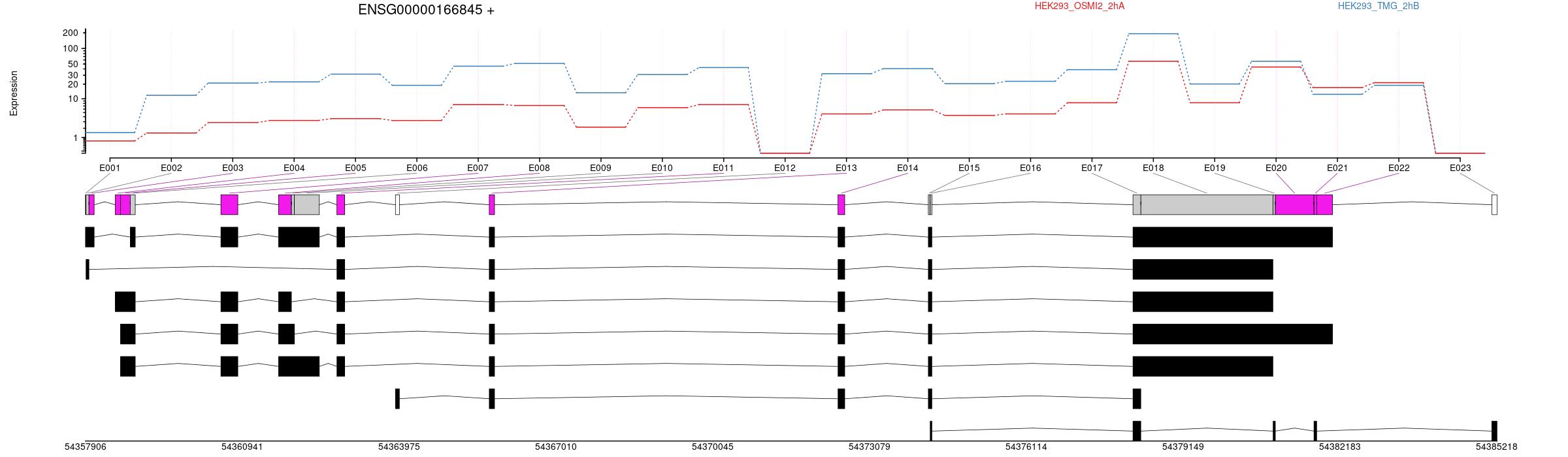This screenshot has width=1568, height=457.
Task: Select exon label E012
Action: (785, 168)
